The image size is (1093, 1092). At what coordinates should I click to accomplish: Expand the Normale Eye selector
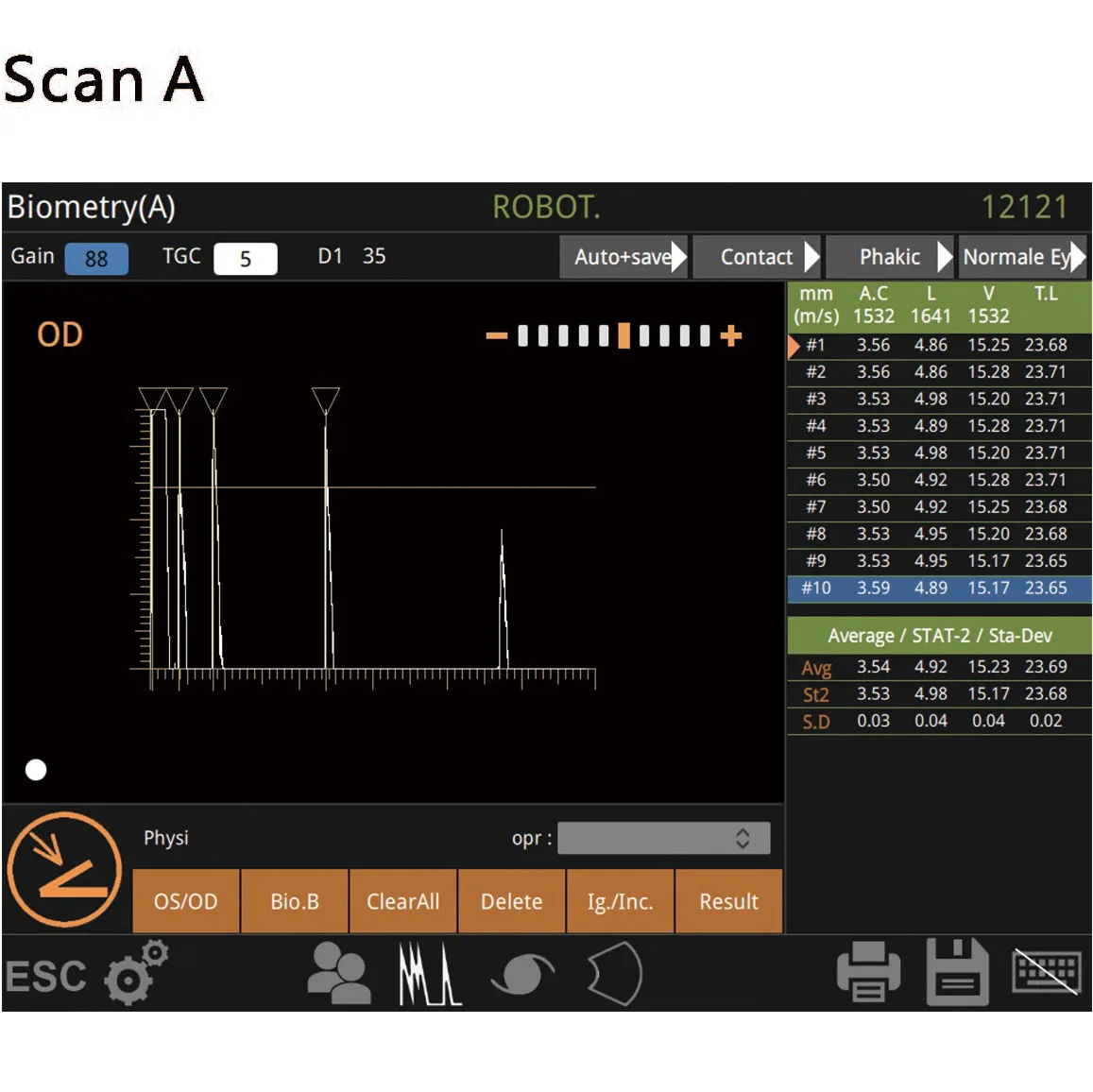pyautogui.click(x=1024, y=256)
